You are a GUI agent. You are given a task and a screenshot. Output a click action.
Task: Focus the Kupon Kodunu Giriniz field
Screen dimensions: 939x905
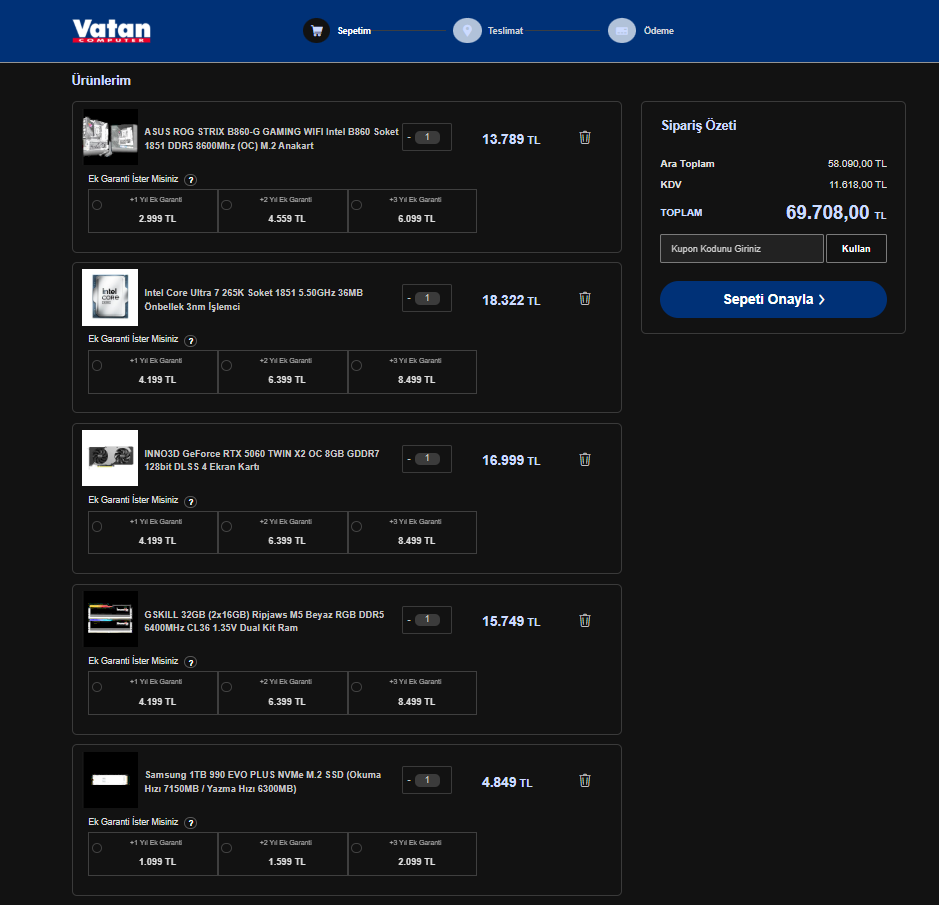click(x=741, y=249)
